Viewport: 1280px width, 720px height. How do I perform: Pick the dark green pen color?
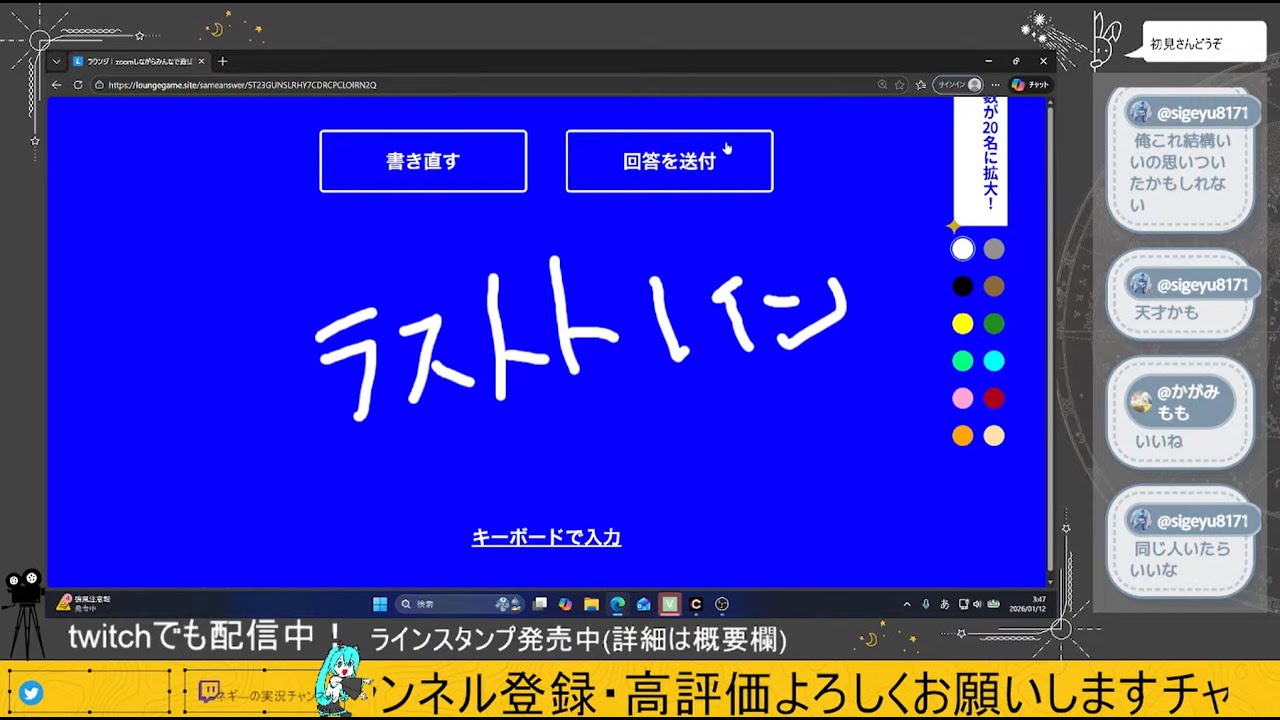point(993,324)
